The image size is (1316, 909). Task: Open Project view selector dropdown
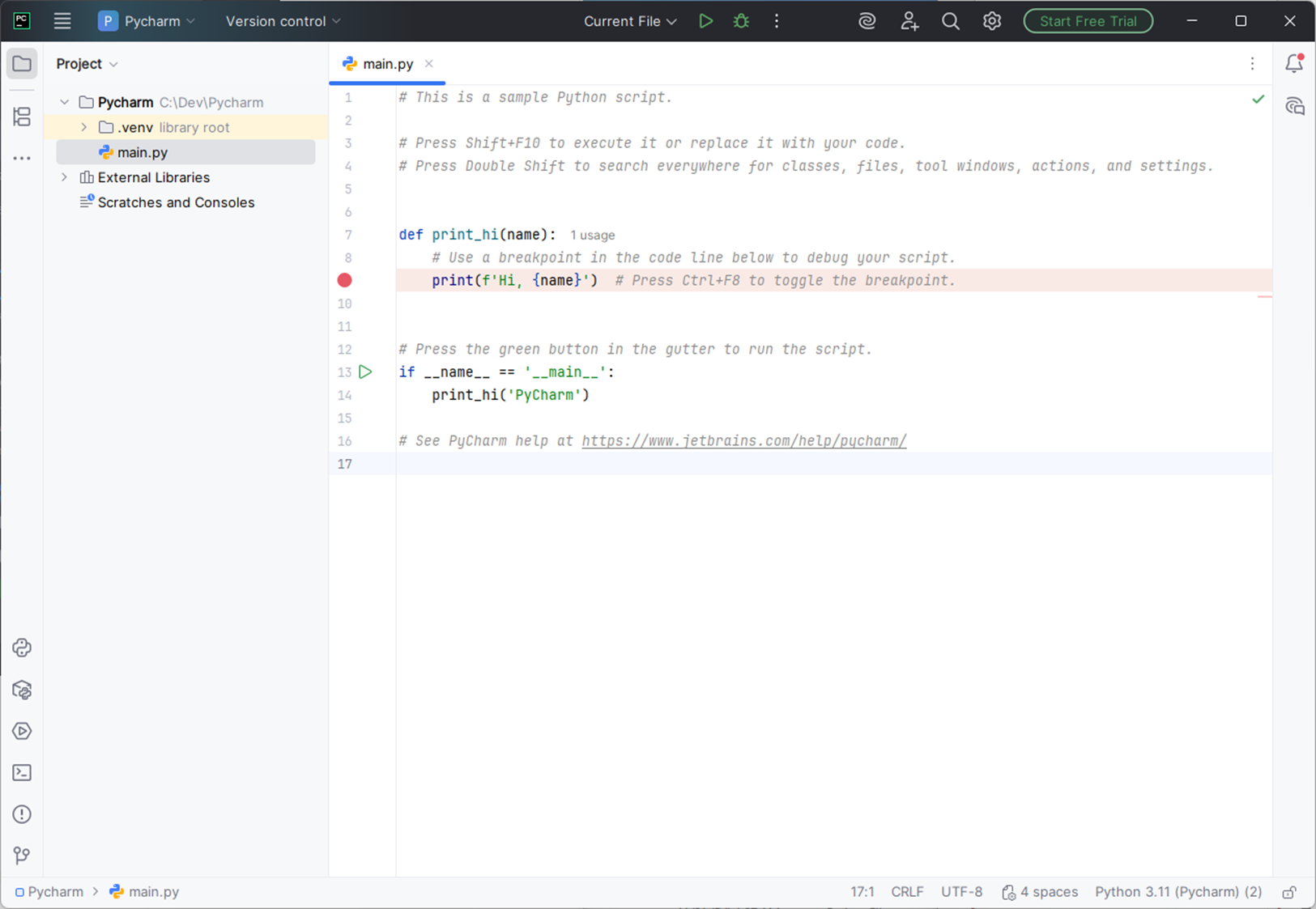(x=87, y=64)
